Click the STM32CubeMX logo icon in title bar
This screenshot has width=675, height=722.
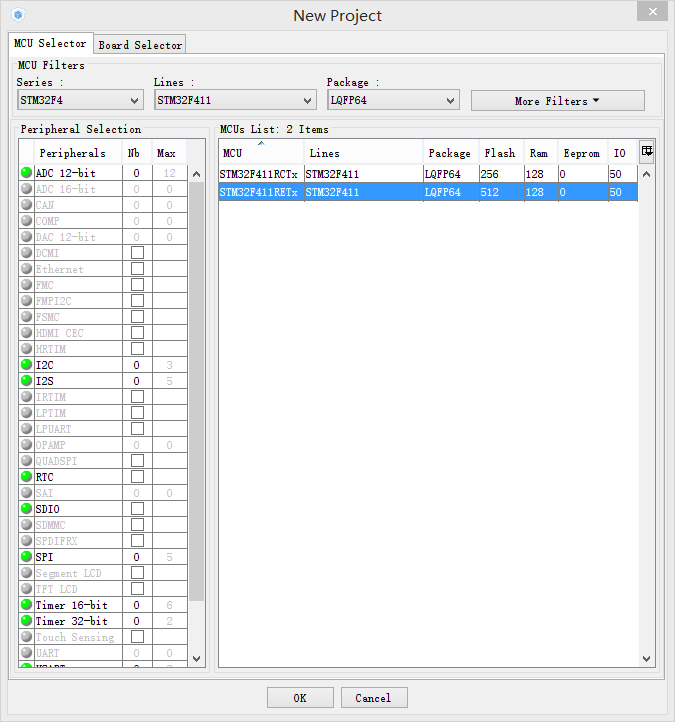tap(17, 15)
